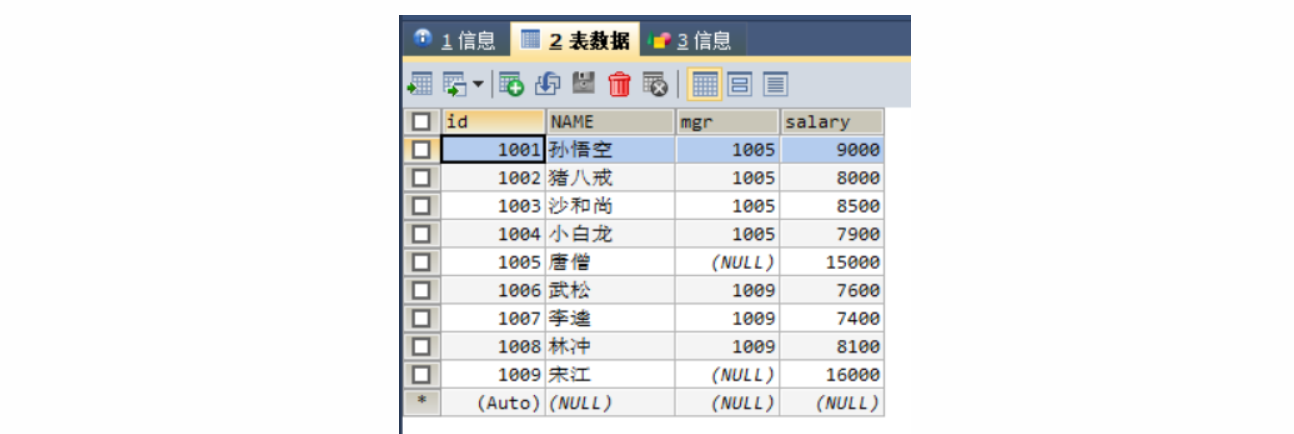Click the (Auto) id cell in new row
This screenshot has width=1294, height=434.
[493, 403]
